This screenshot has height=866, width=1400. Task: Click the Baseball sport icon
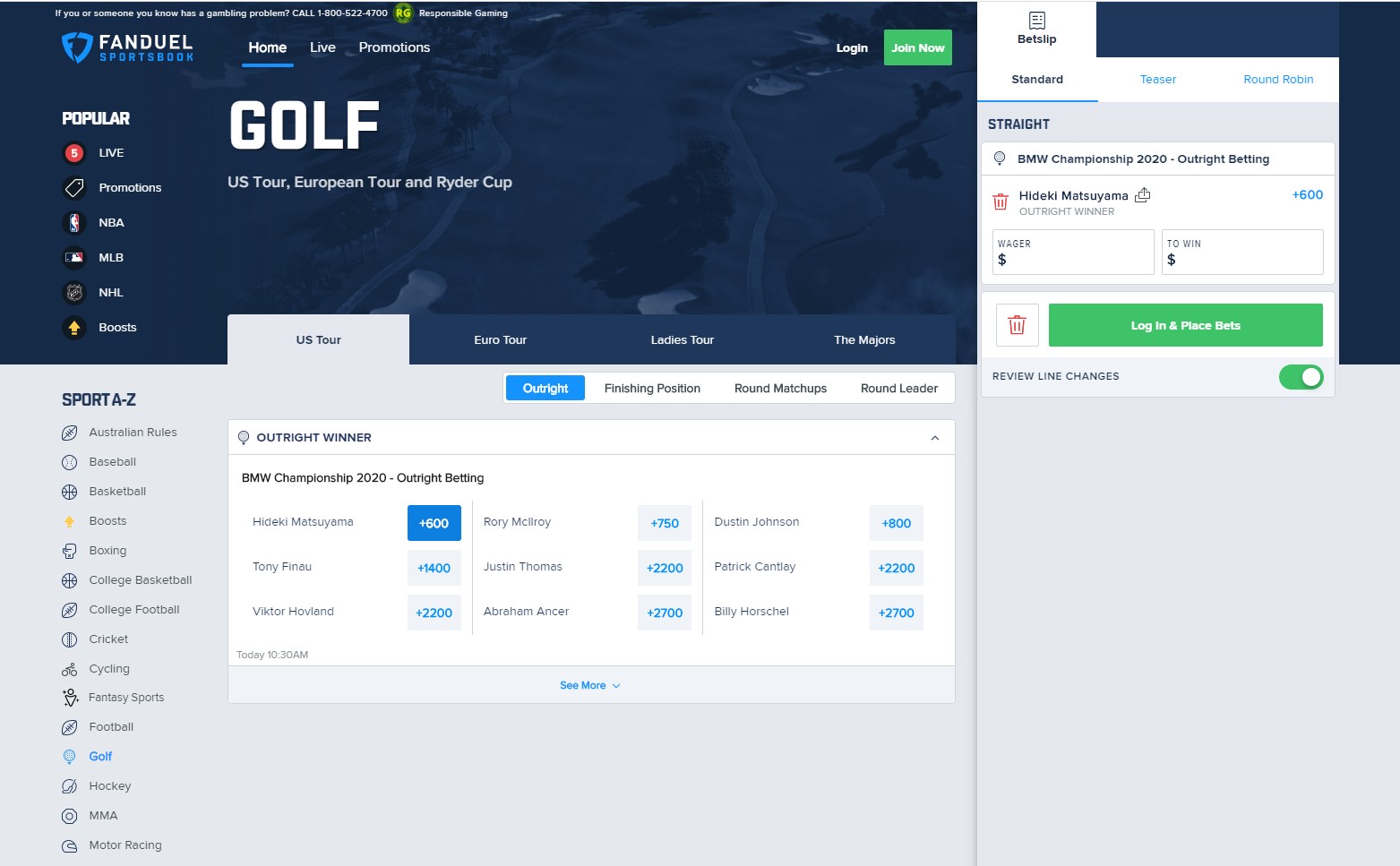pos(69,462)
